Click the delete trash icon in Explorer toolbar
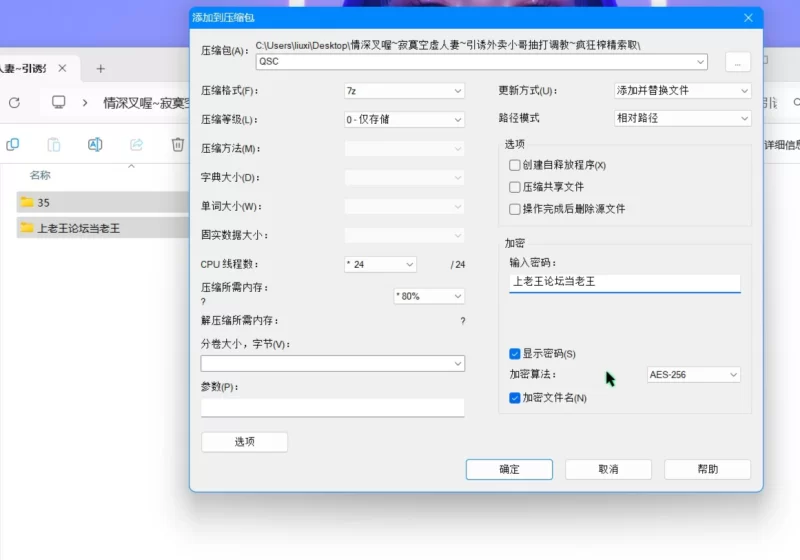This screenshot has height=560, width=800. pyautogui.click(x=178, y=145)
